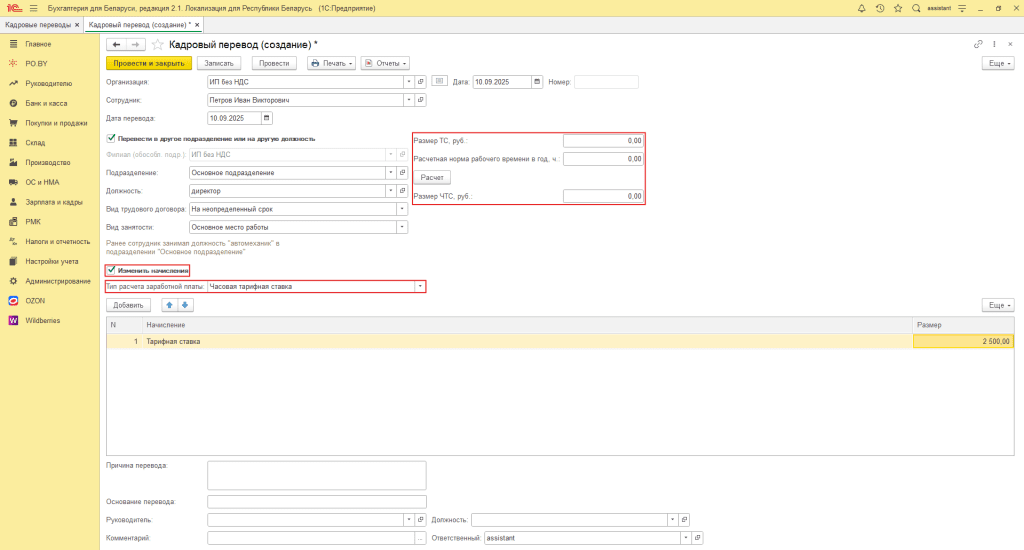
Task: Click icon button next to Организация field
Action: tap(440, 82)
